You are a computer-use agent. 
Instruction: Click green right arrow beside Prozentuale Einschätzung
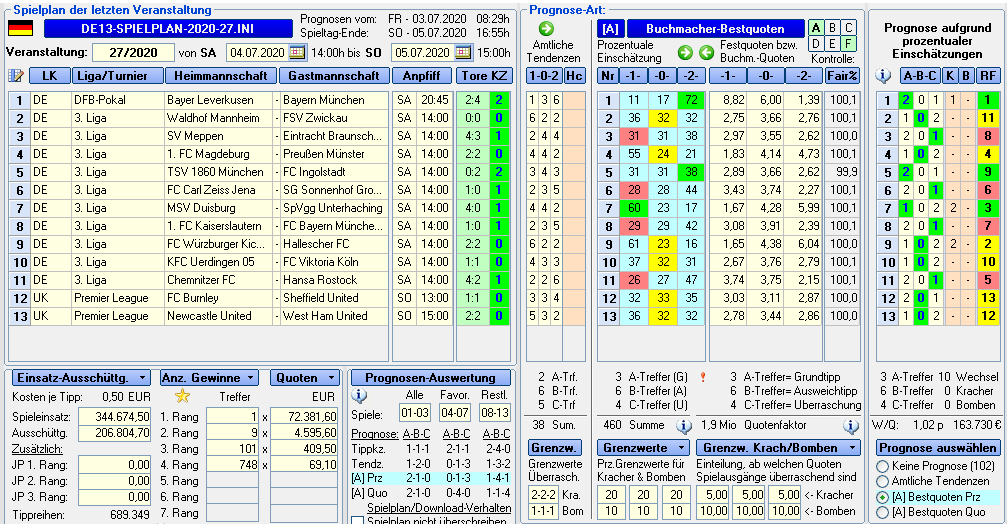pos(685,52)
